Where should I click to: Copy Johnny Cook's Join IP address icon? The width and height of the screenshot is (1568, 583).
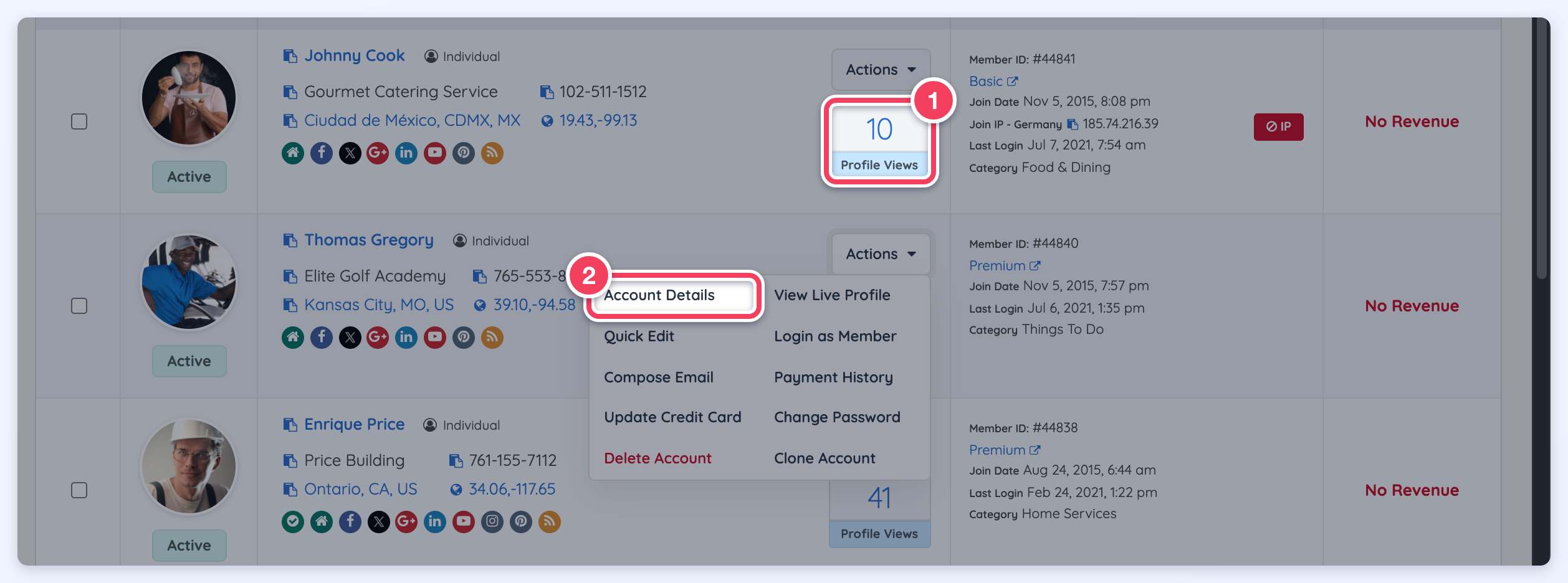tap(1073, 124)
